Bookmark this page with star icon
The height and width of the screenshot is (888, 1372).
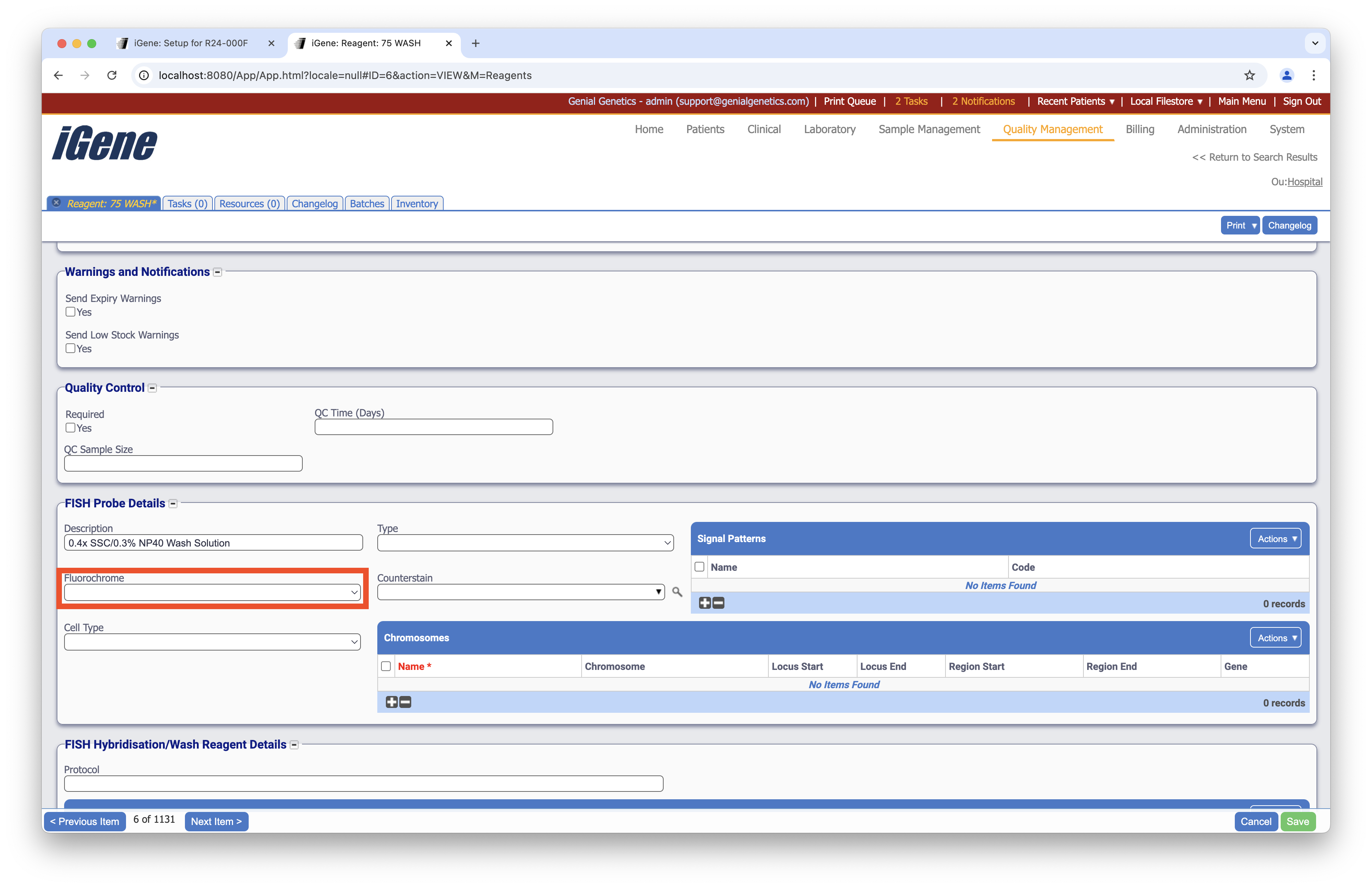[x=1249, y=75]
